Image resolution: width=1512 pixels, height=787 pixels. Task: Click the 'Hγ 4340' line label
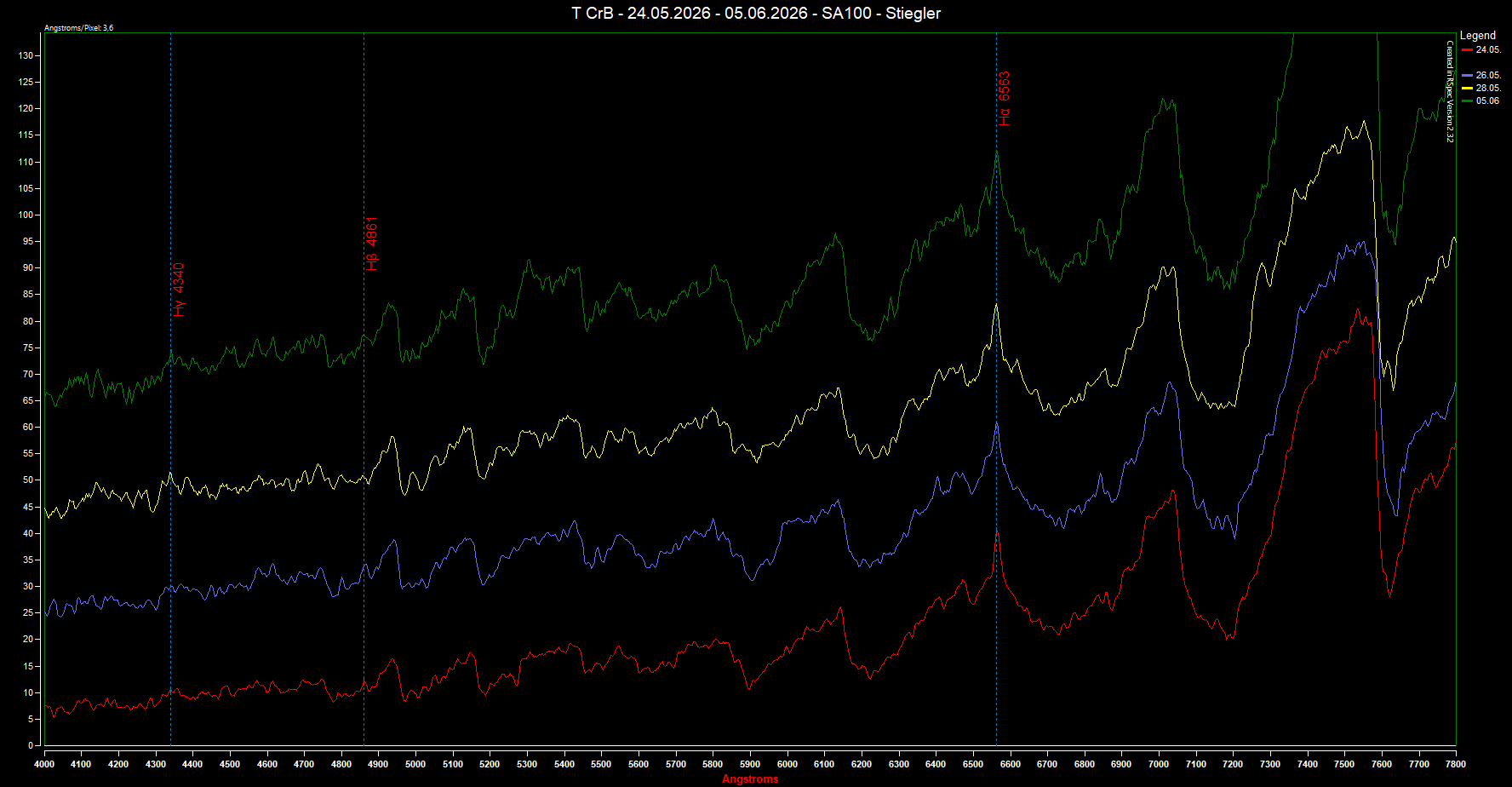point(179,290)
